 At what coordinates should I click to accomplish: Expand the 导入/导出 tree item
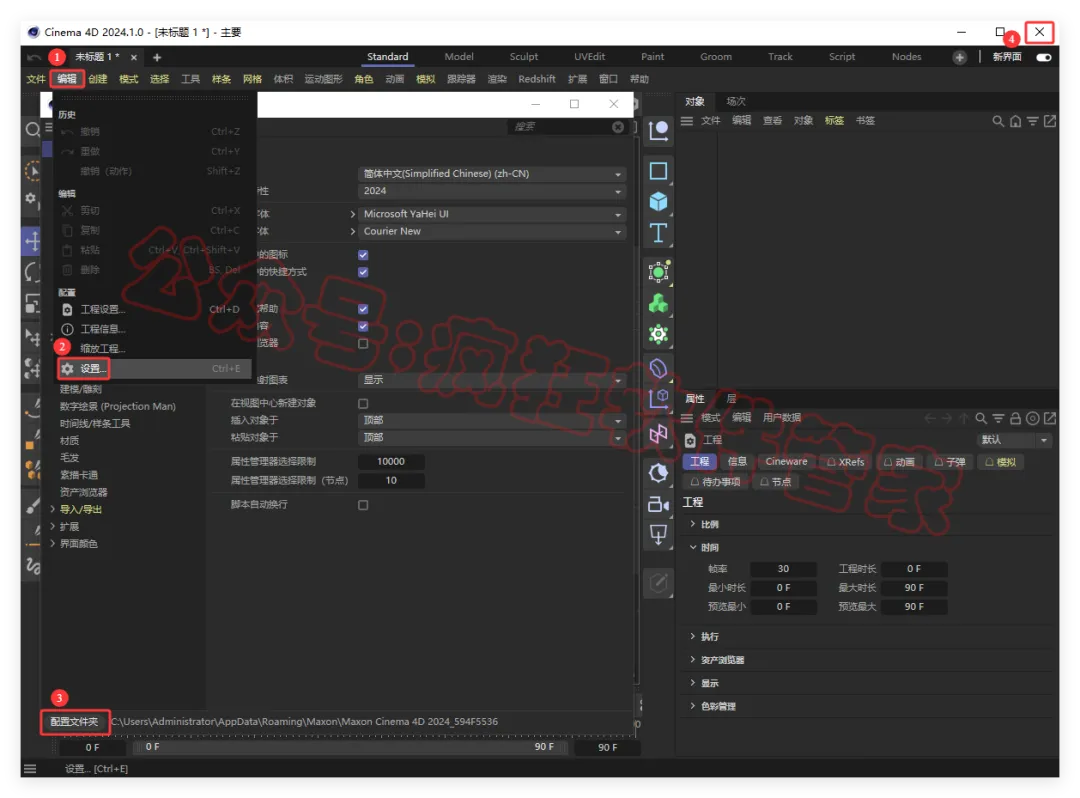click(x=52, y=509)
